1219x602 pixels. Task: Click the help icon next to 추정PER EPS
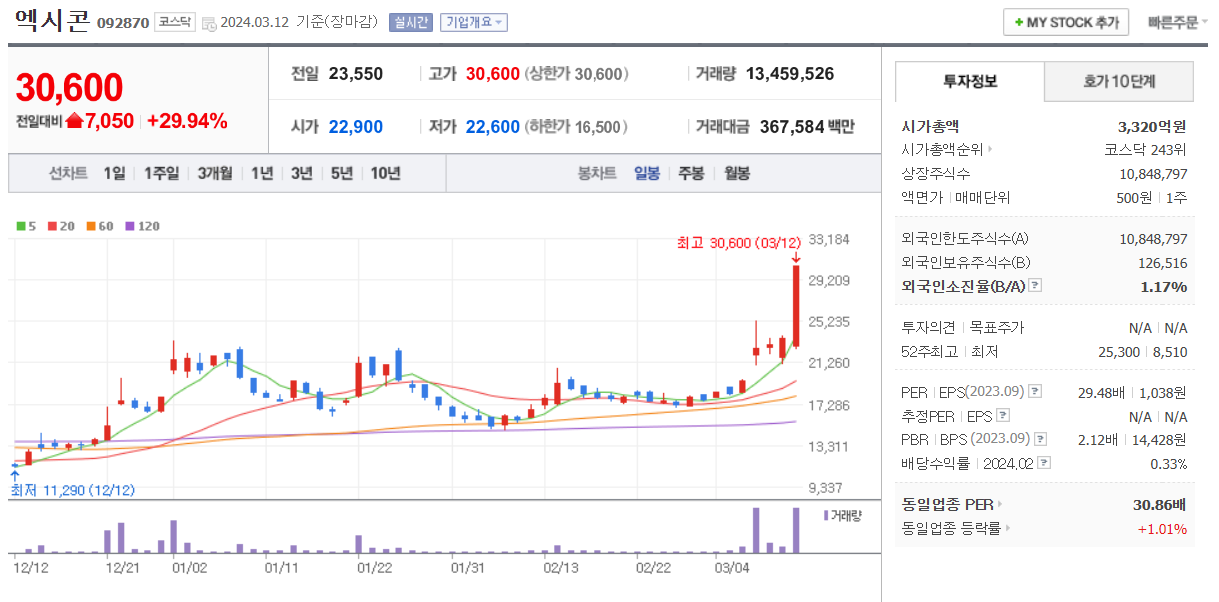tap(1003, 416)
